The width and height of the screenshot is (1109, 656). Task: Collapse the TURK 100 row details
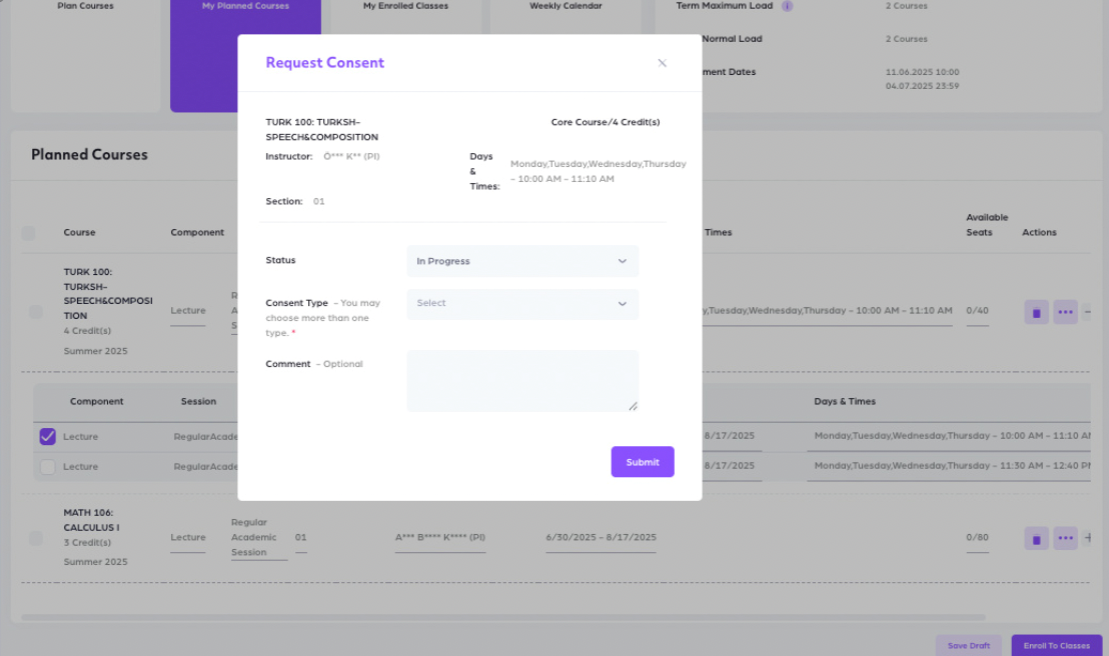tap(1088, 312)
